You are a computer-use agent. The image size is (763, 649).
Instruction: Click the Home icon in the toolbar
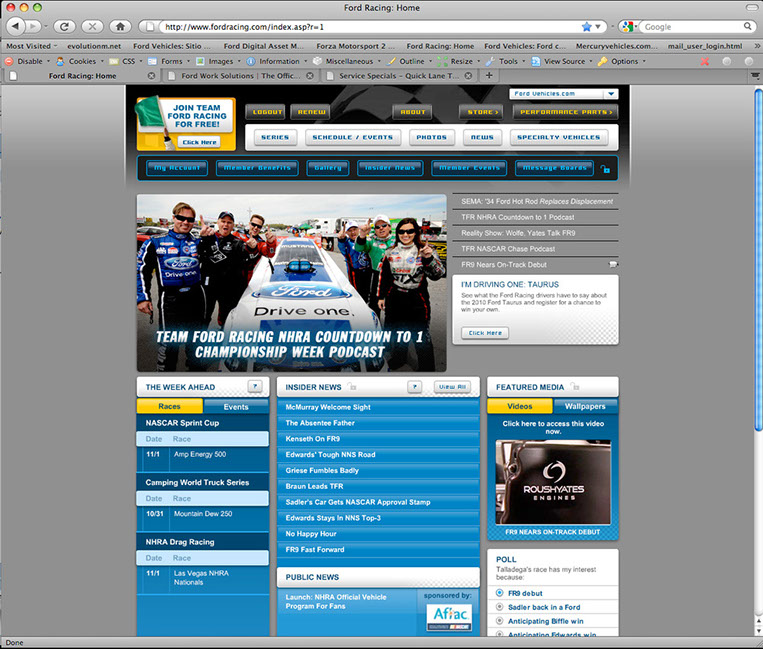(121, 26)
